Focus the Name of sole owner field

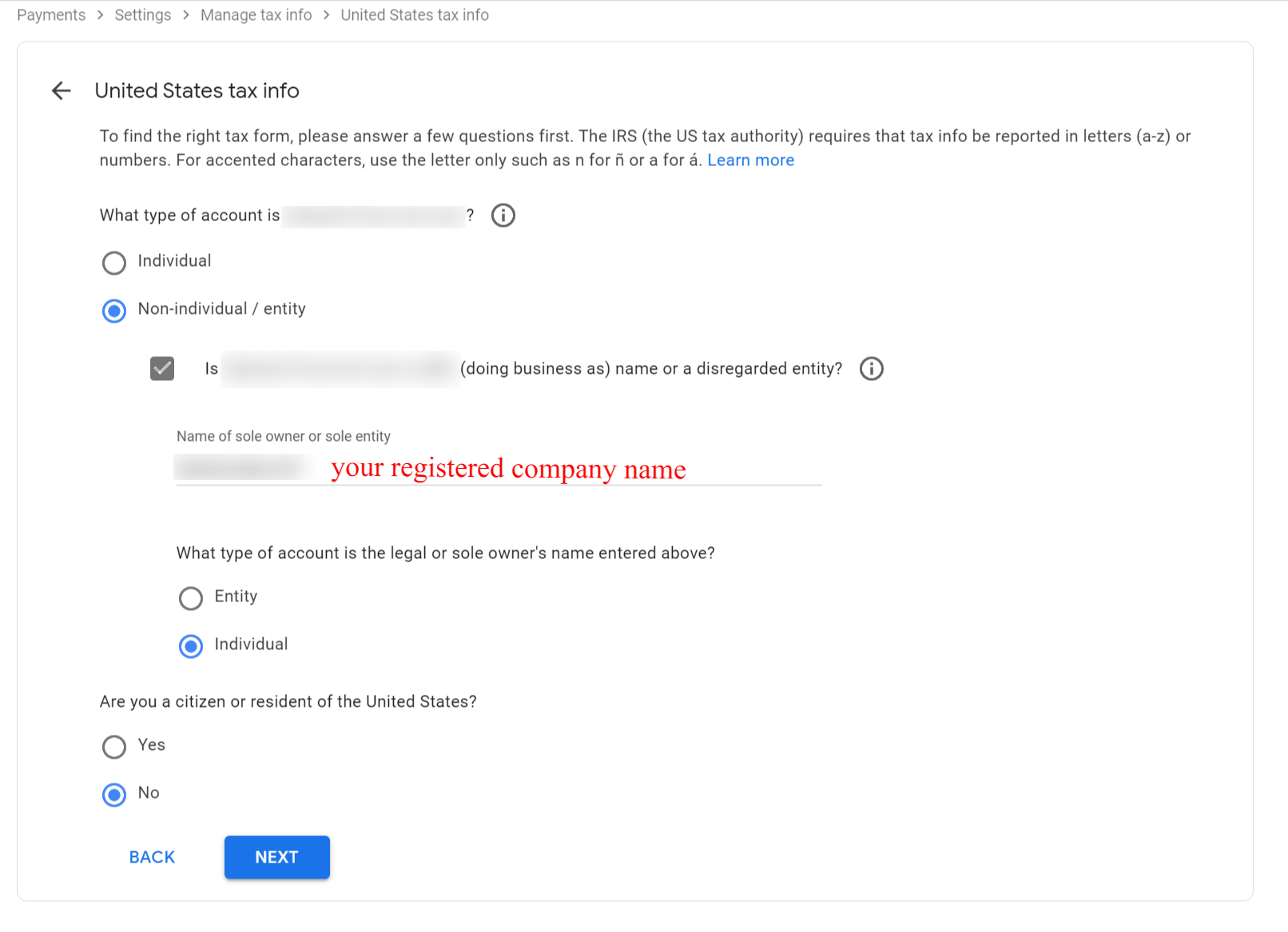[499, 469]
